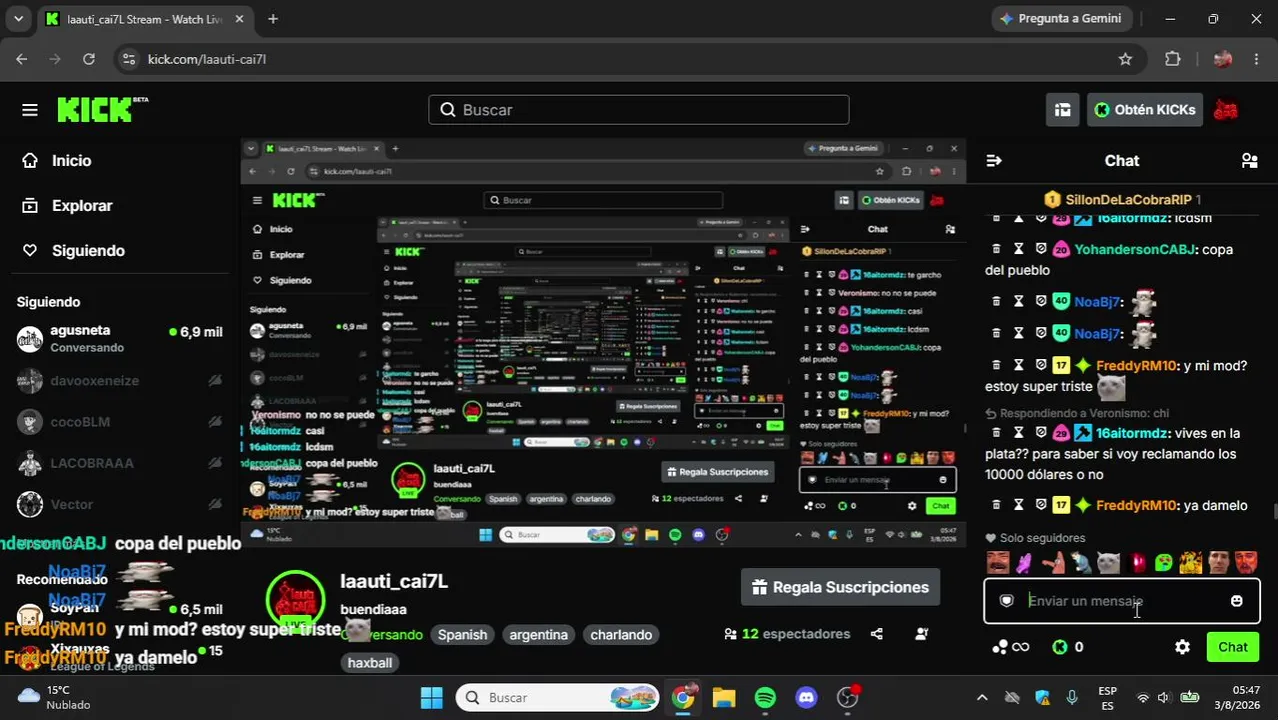Open the creator dashboard icon in Kick header
1278x720 pixels.
tap(1063, 110)
